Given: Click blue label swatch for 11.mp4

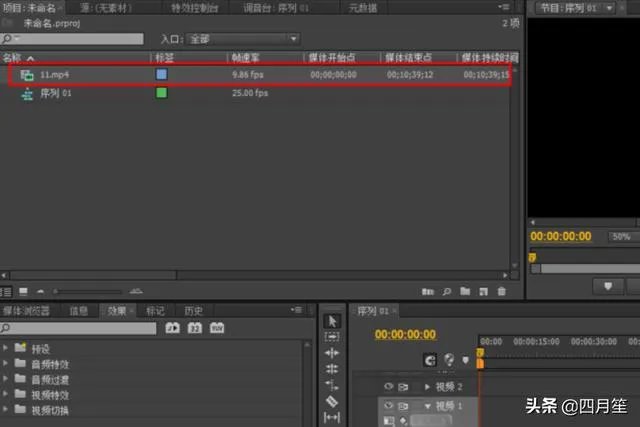Looking at the screenshot, I should 162,74.
